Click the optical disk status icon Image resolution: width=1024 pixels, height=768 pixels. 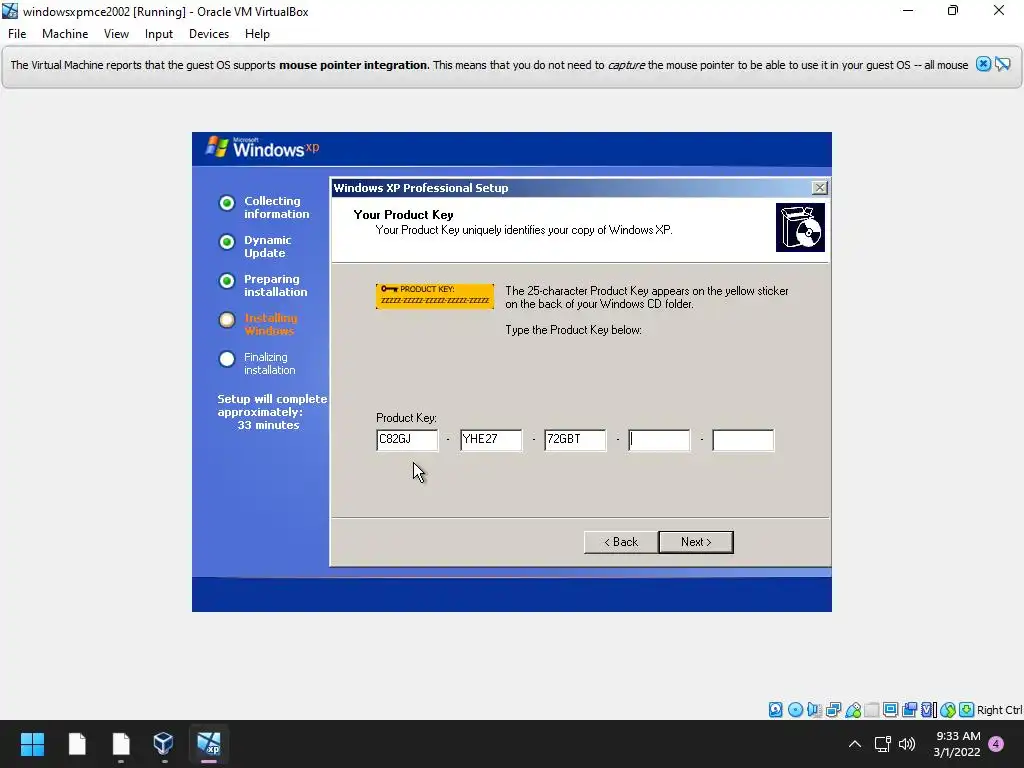795,709
